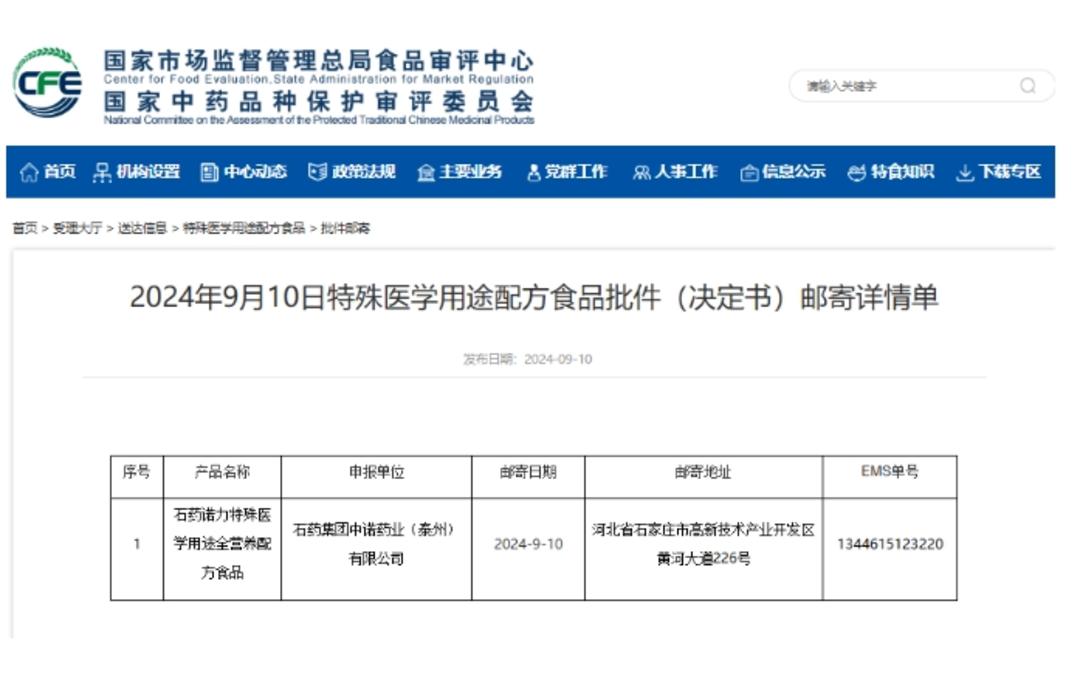Go to 受理大厅 in the breadcrumb

77,228
